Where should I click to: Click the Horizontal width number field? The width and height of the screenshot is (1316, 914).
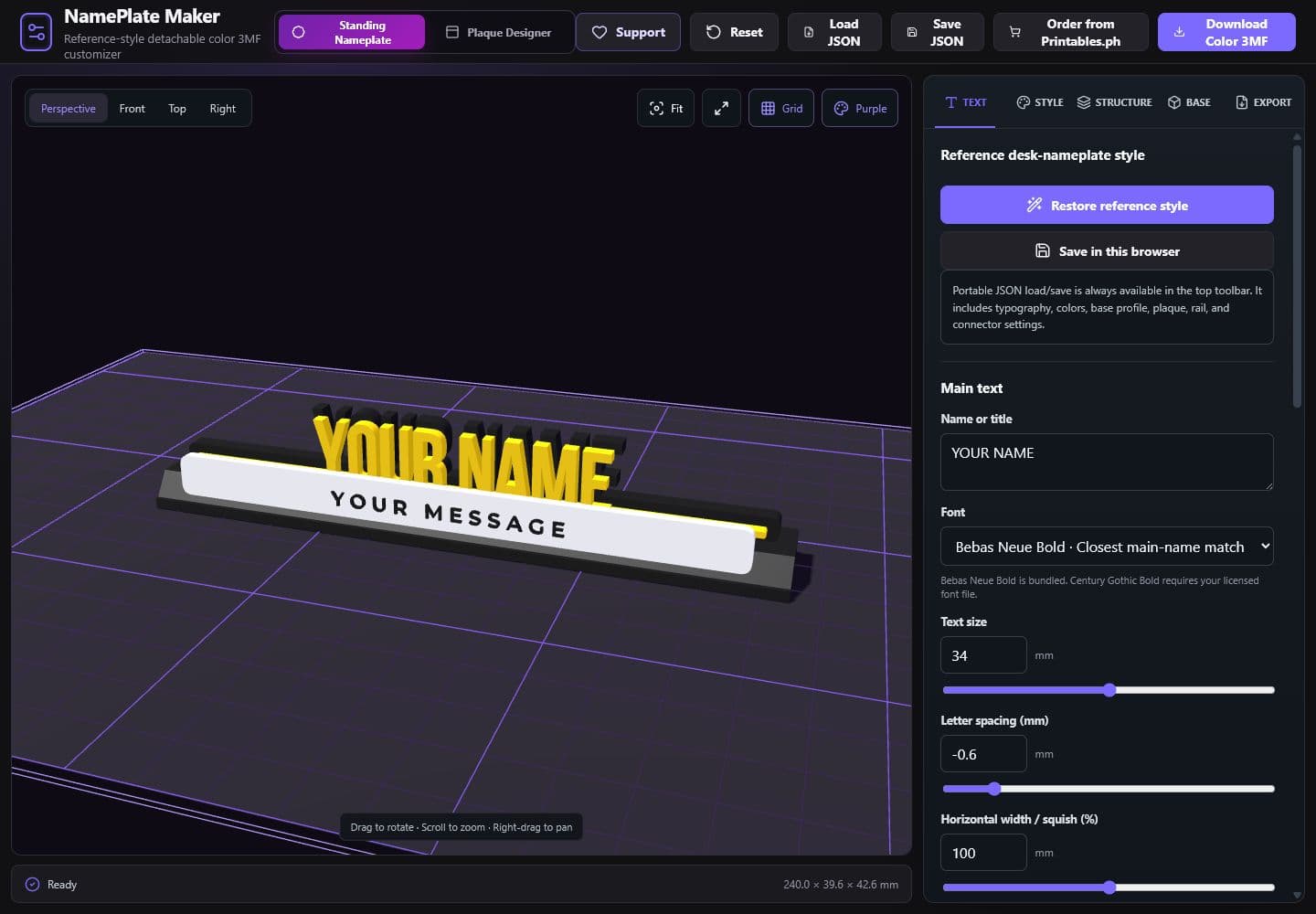click(x=983, y=853)
